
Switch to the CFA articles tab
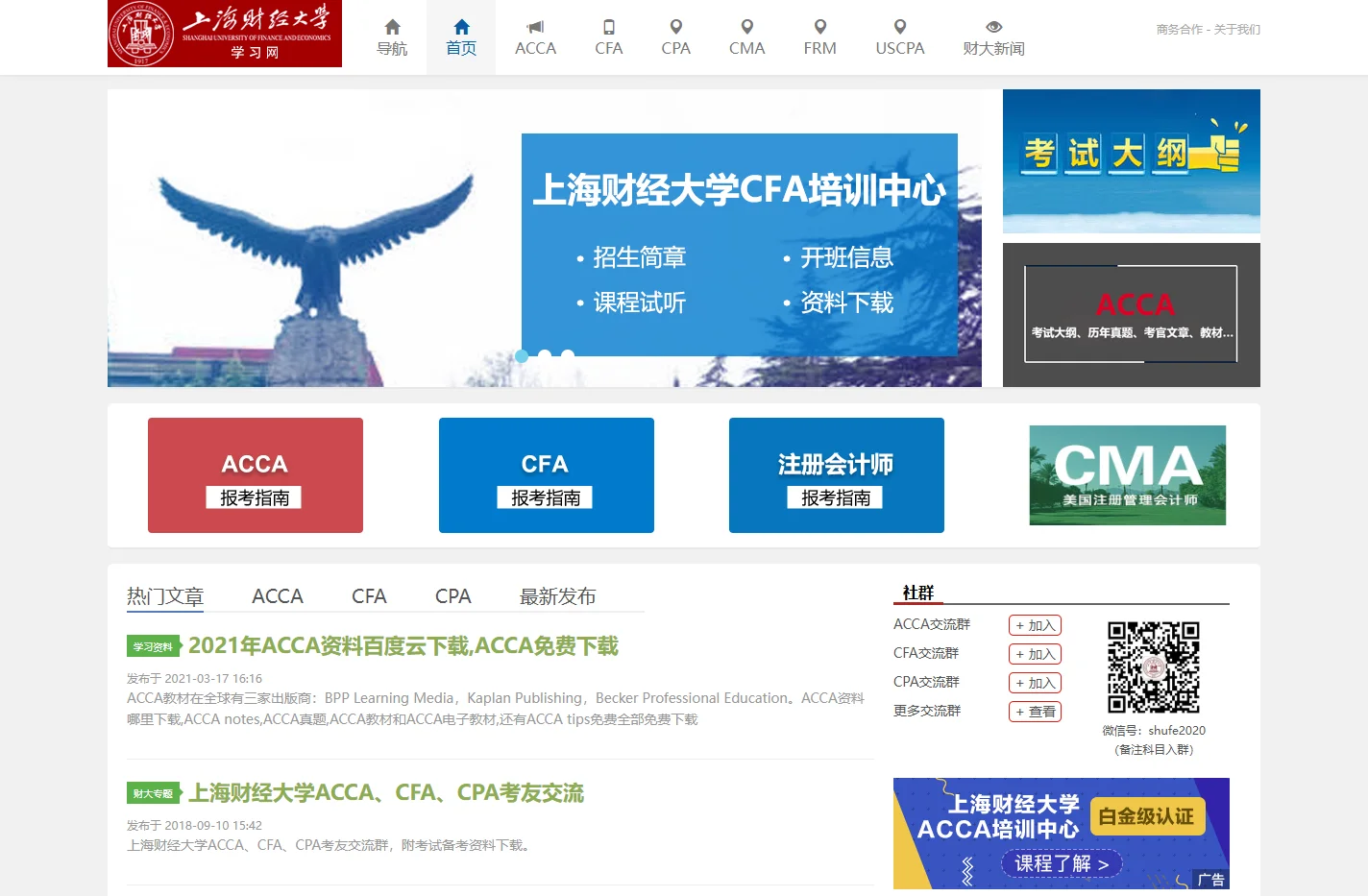(x=369, y=596)
